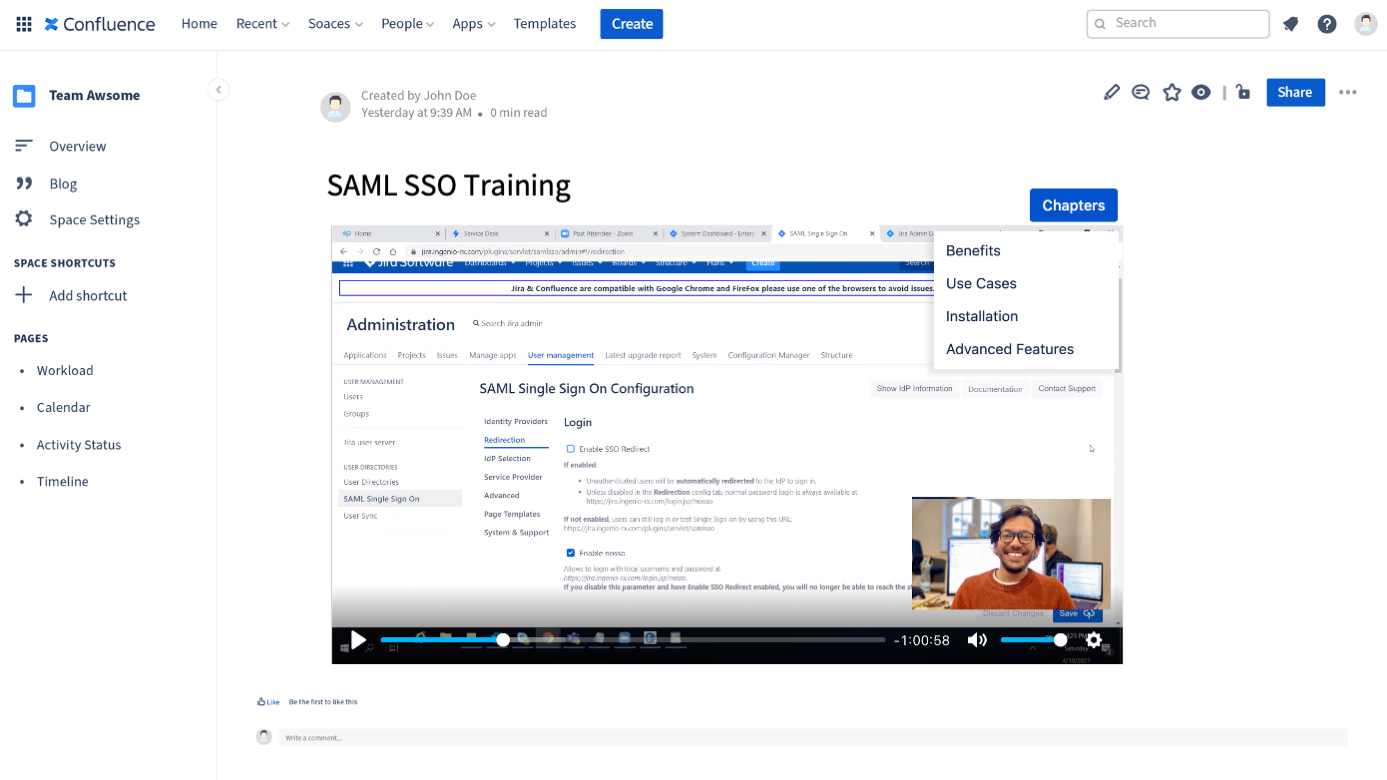This screenshot has height=780, width=1387.
Task: Click the search magnifier icon
Action: (x=1101, y=23)
